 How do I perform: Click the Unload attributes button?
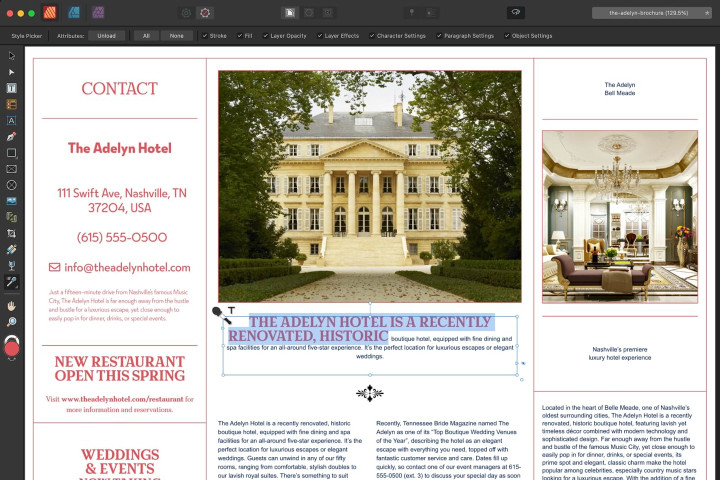coord(107,36)
